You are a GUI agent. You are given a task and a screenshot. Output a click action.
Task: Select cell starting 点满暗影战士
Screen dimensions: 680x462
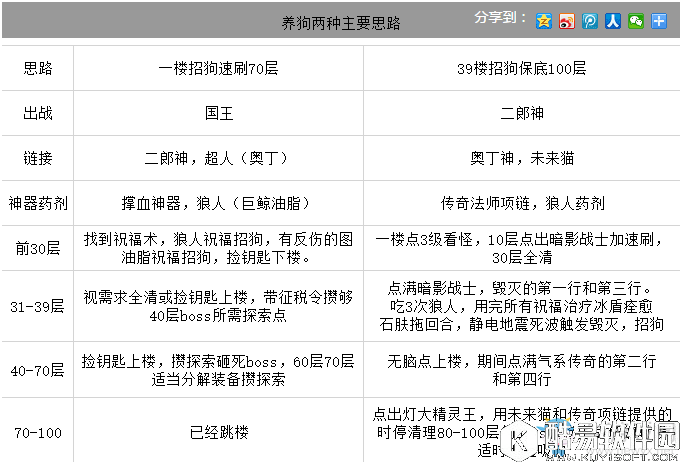(522, 306)
